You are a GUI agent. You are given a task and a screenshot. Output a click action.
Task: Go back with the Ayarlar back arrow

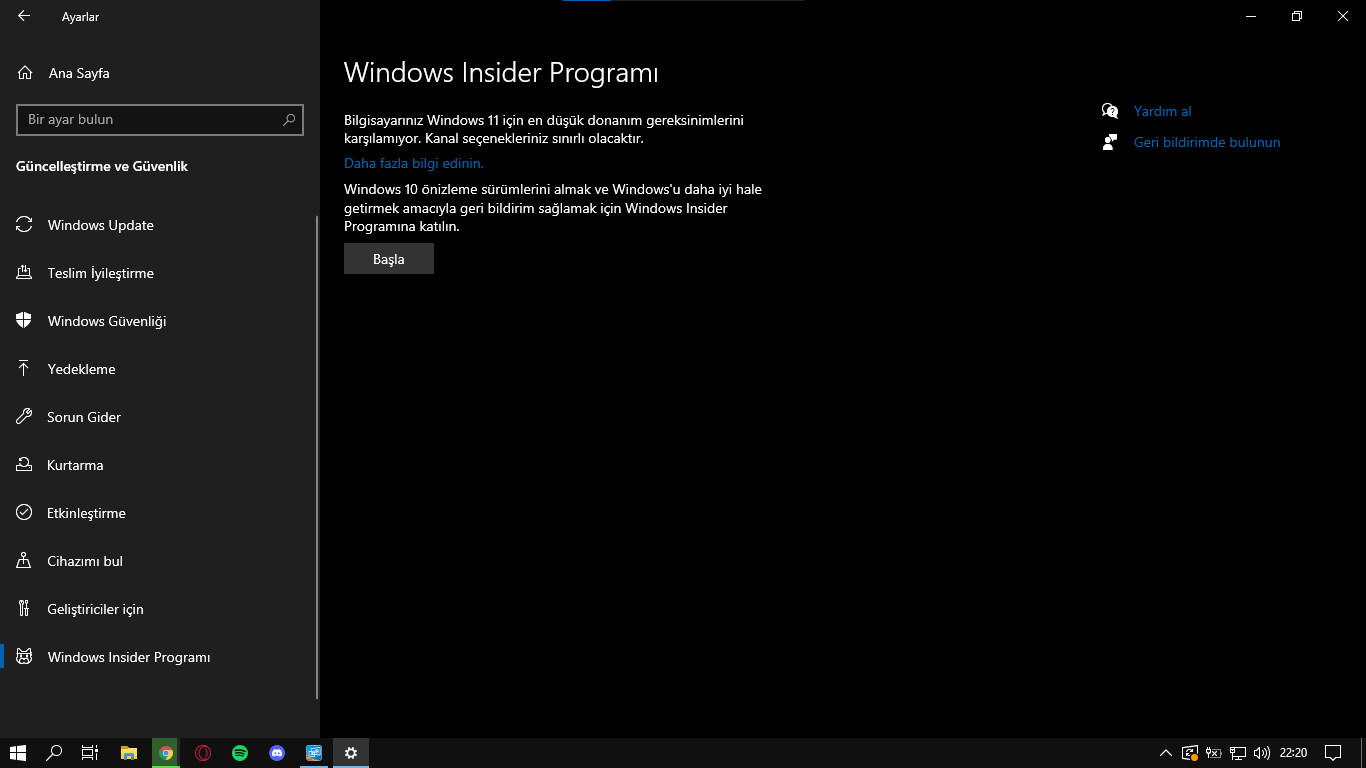coord(24,16)
